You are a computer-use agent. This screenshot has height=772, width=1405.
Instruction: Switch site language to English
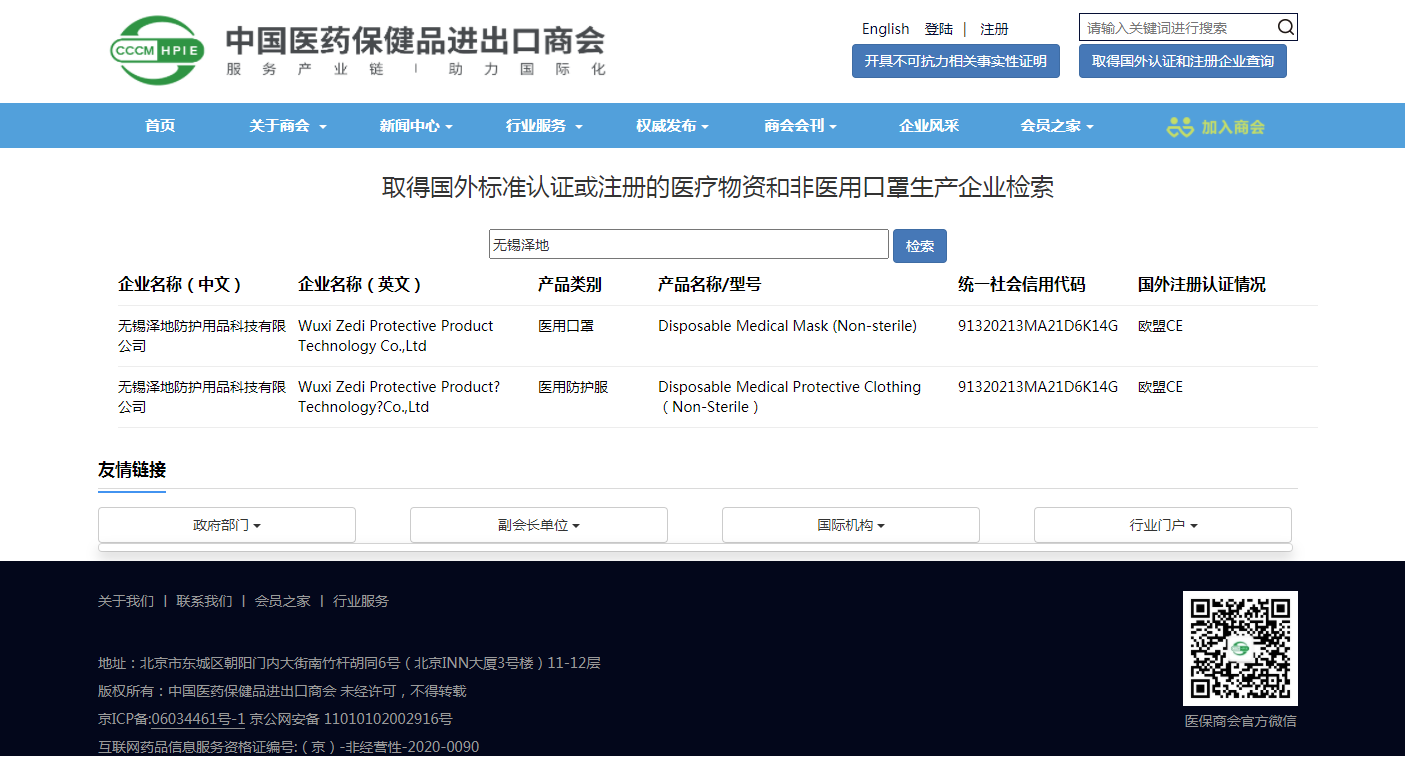tap(885, 29)
